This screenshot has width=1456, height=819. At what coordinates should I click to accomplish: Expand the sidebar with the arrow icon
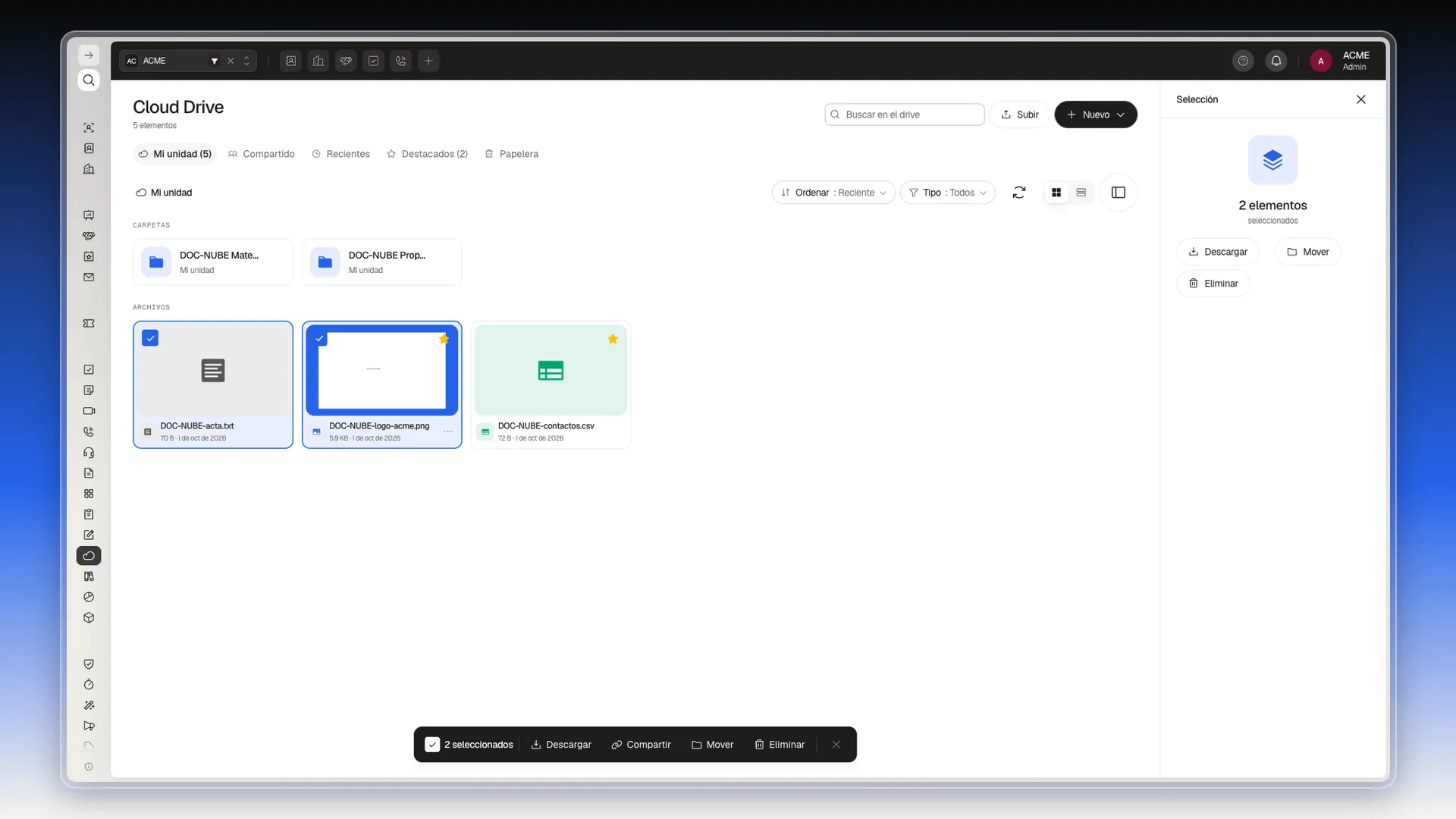(89, 55)
